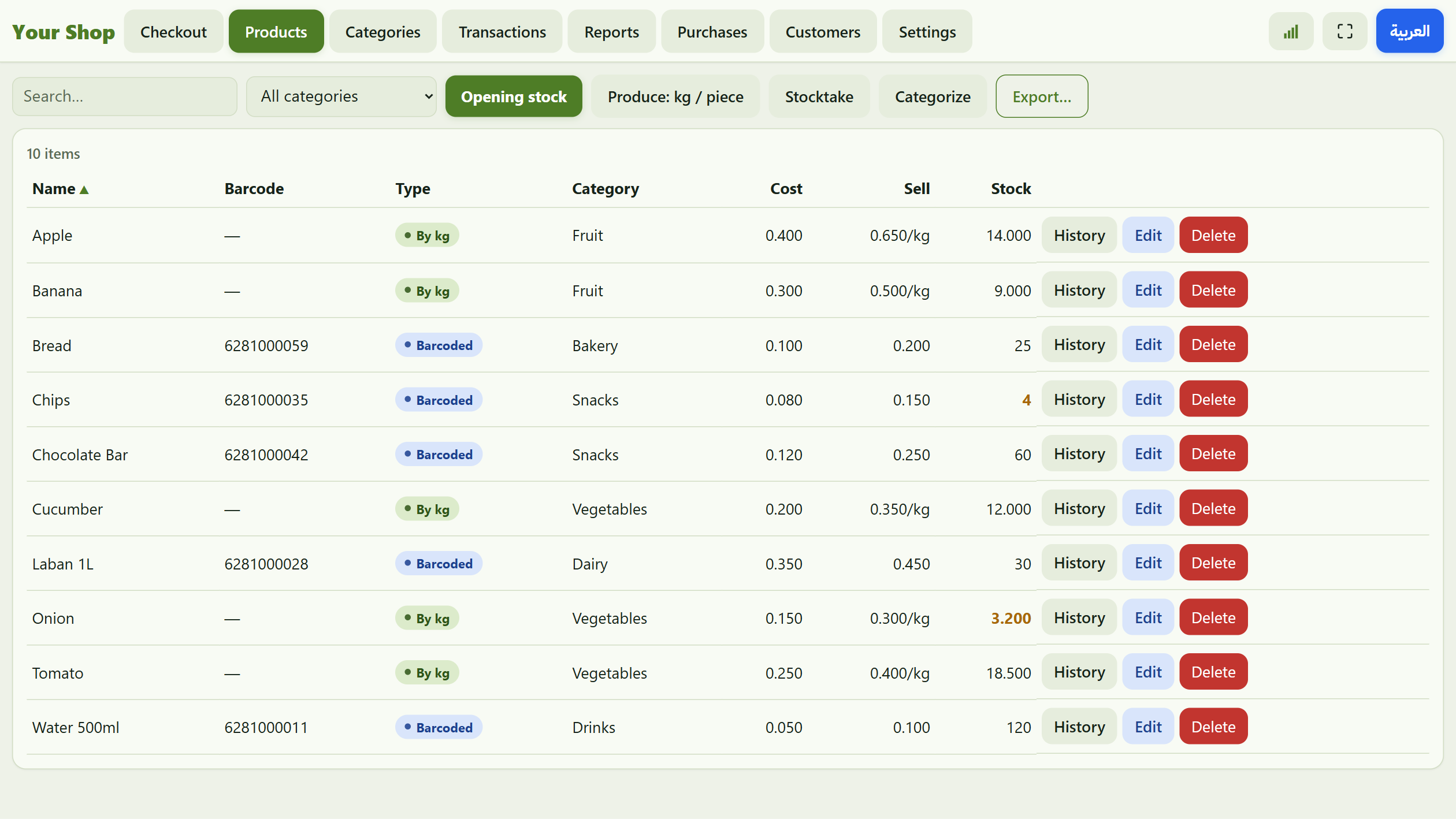The width and height of the screenshot is (1456, 819).
Task: Open Cucumber stock History
Action: point(1079,508)
